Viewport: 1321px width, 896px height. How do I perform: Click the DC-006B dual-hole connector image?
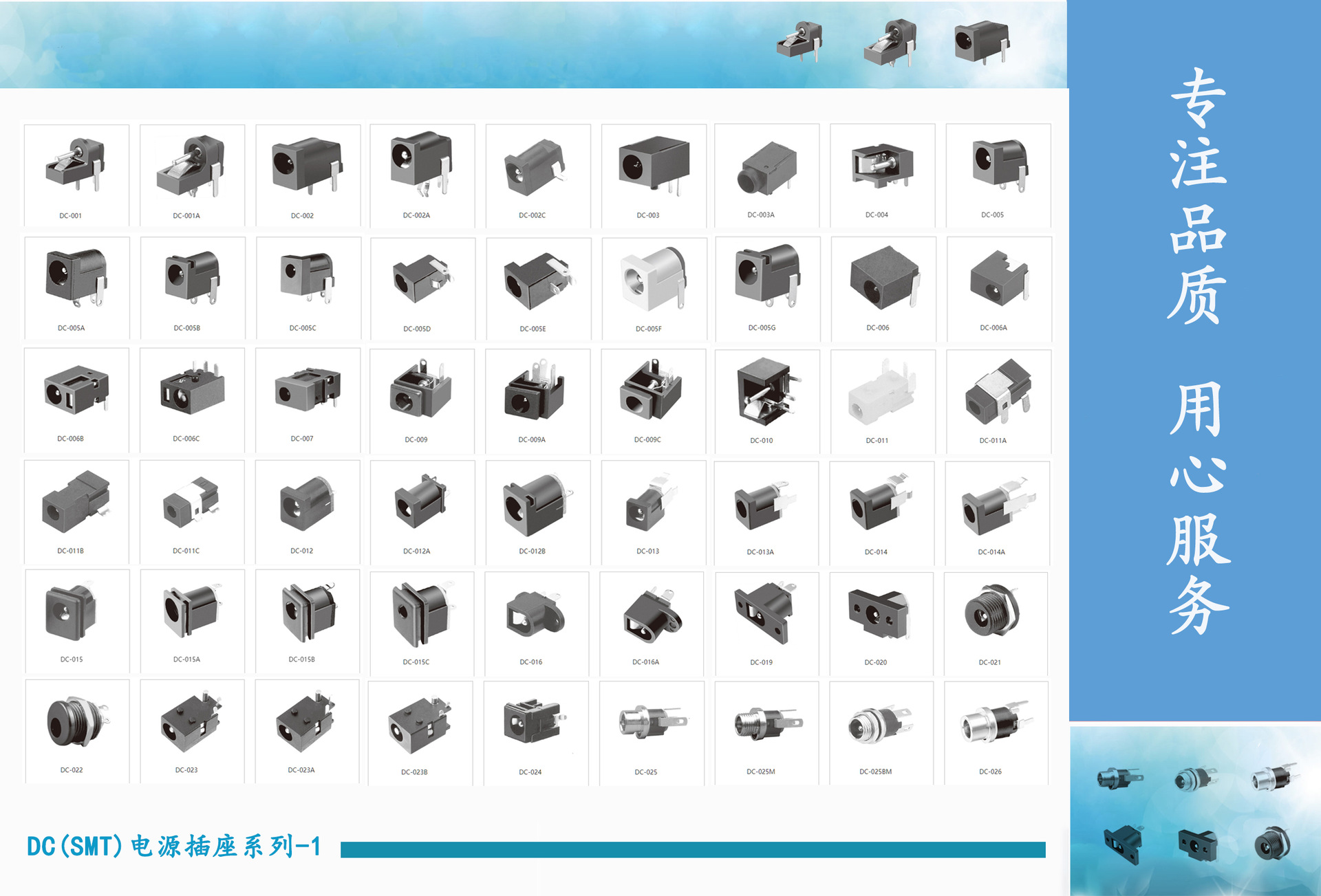[x=76, y=391]
